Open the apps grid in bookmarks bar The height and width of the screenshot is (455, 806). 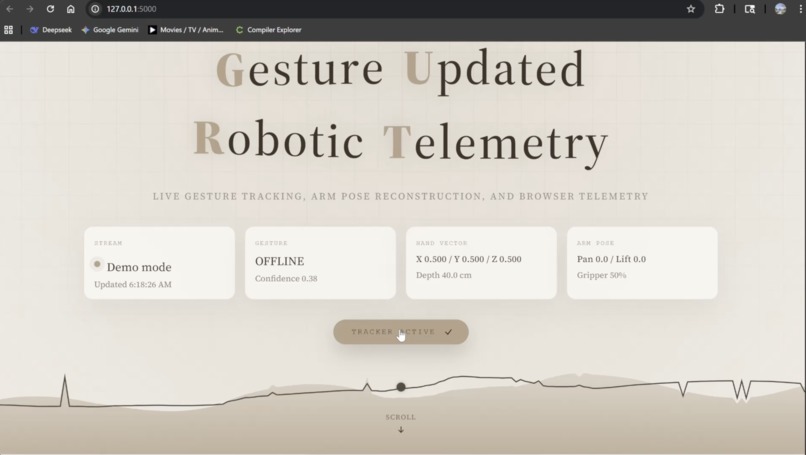coord(8,30)
